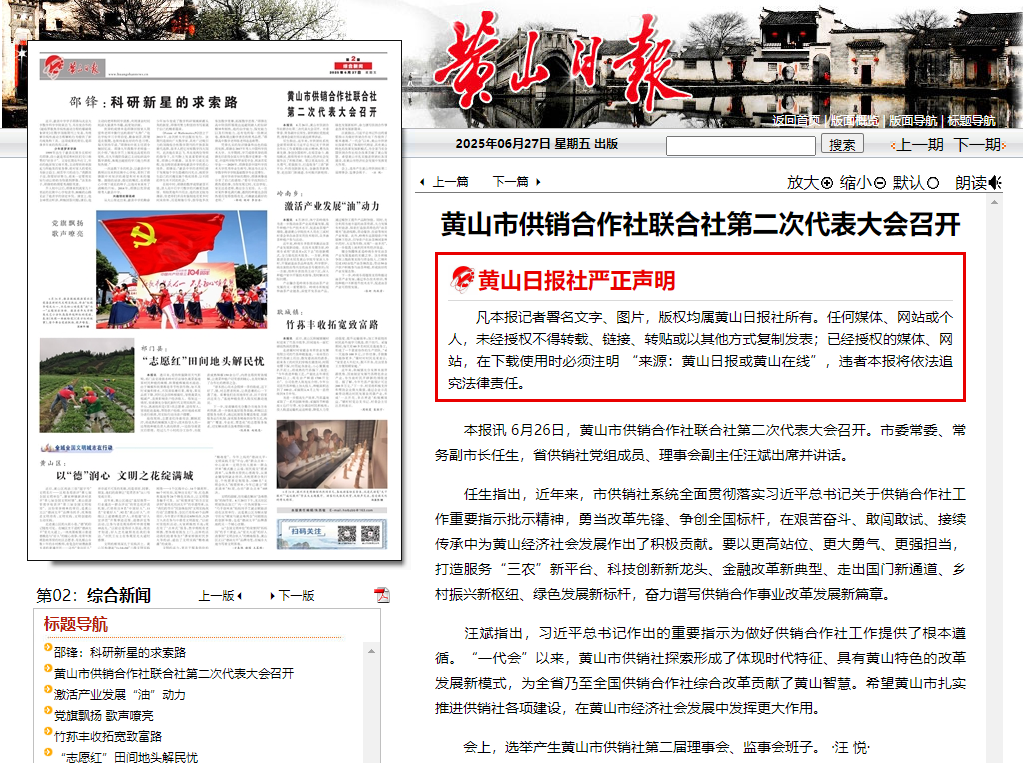
Task: Open 版面导航 page navigation
Action: click(x=913, y=121)
